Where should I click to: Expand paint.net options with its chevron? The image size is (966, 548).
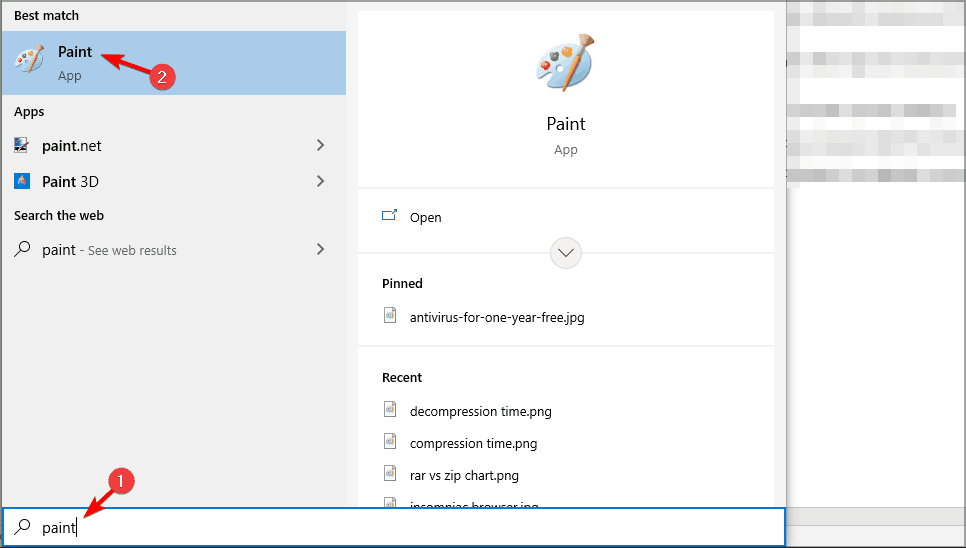click(x=320, y=146)
